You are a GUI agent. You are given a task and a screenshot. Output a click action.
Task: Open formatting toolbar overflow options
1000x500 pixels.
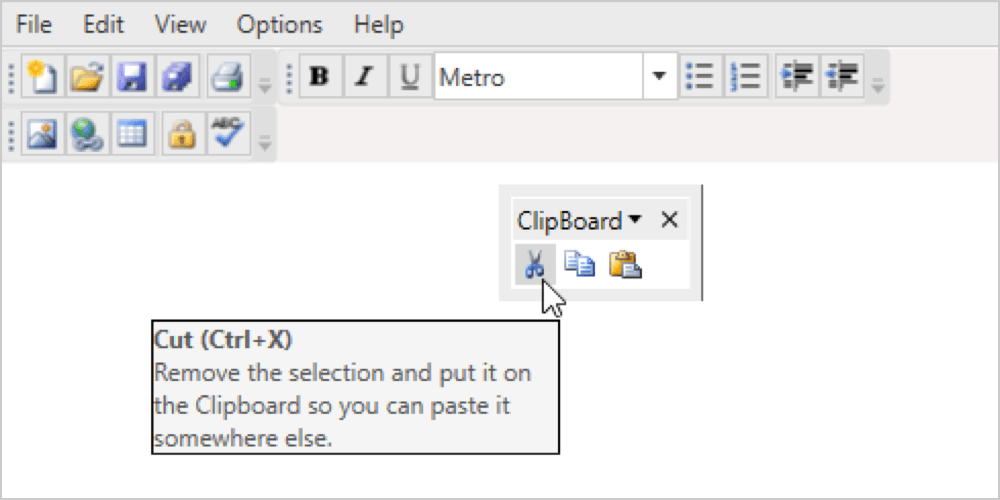(x=878, y=86)
